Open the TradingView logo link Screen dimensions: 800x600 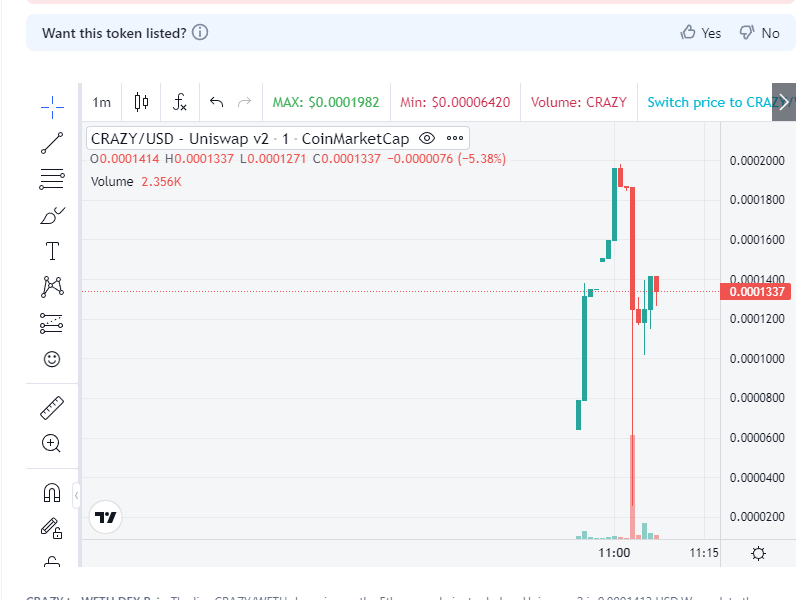click(106, 517)
